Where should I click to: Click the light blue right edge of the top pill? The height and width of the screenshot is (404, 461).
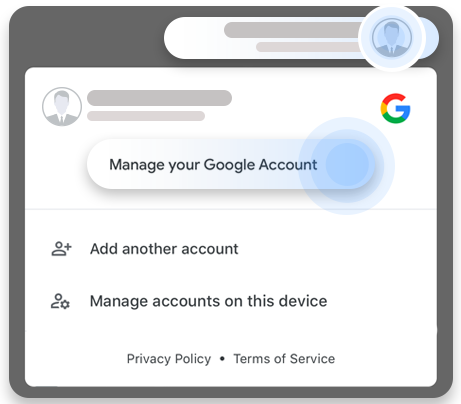click(432, 38)
